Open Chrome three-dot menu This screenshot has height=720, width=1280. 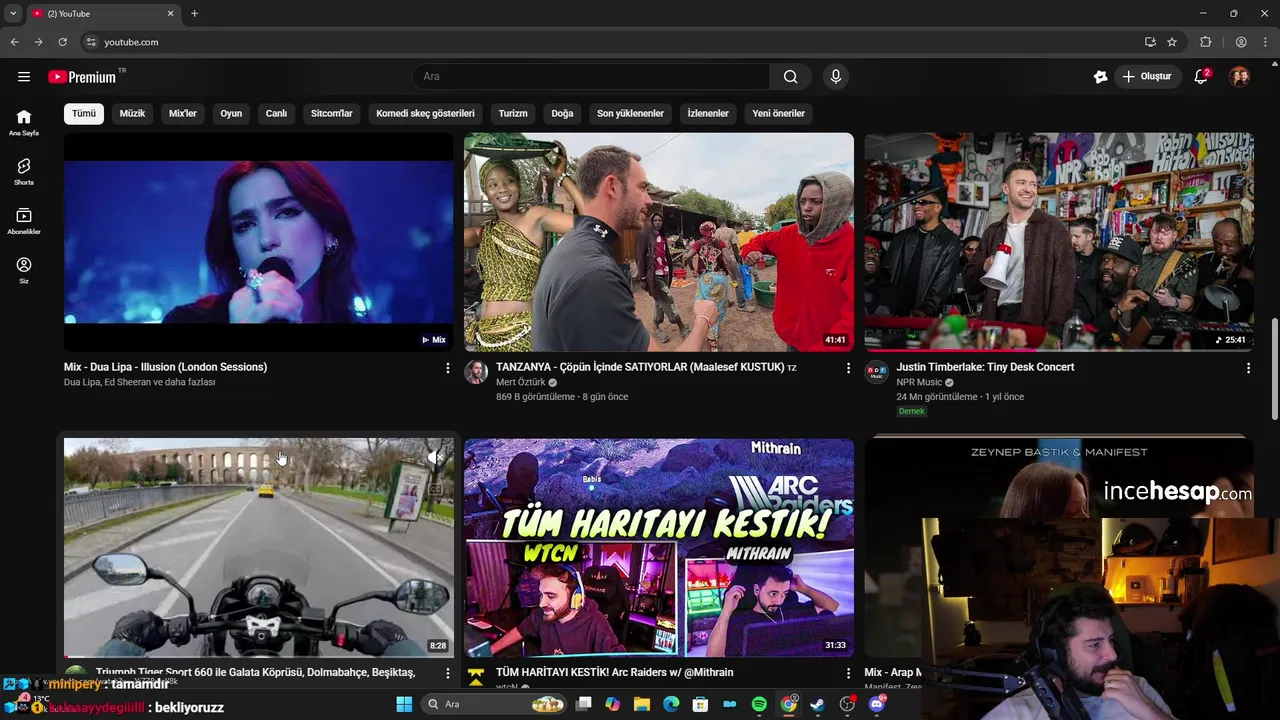click(x=1266, y=42)
